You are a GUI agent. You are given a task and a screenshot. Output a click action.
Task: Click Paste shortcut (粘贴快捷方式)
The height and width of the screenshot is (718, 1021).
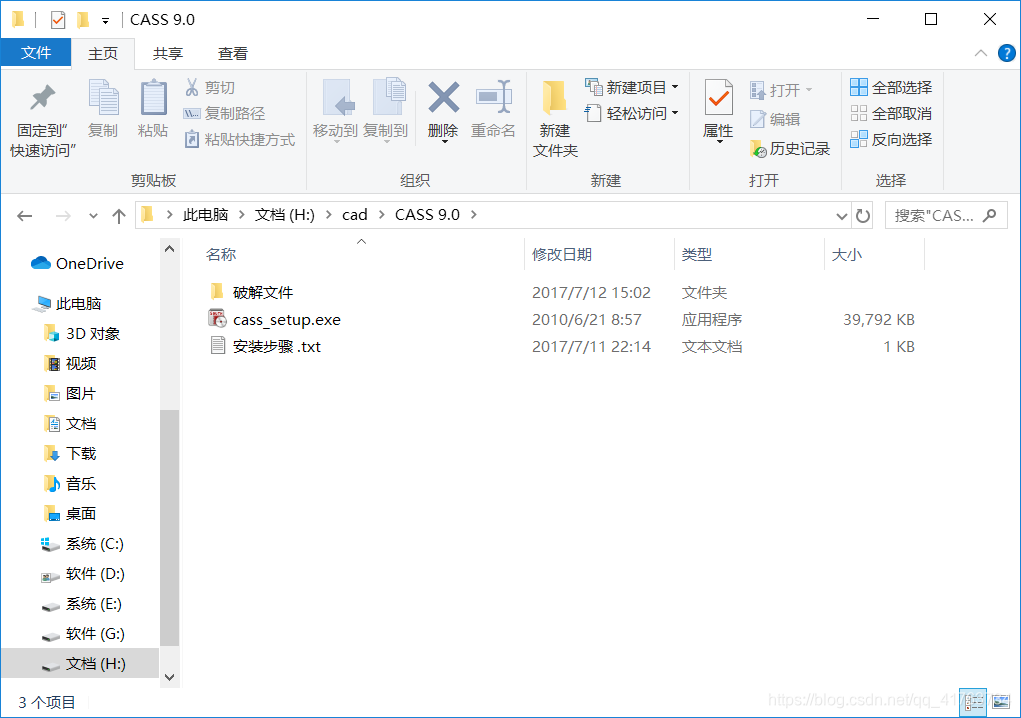(240, 139)
